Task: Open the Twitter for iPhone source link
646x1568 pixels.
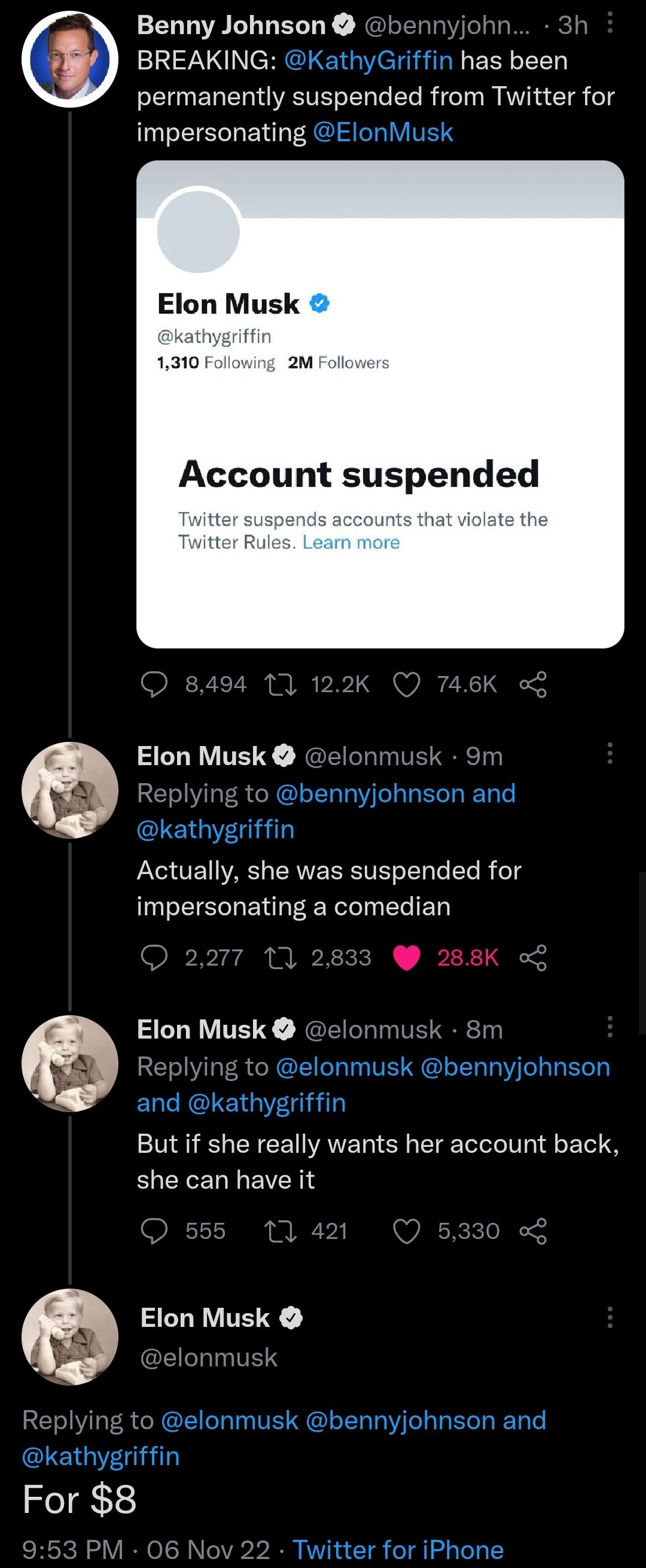Action: tap(398, 1549)
